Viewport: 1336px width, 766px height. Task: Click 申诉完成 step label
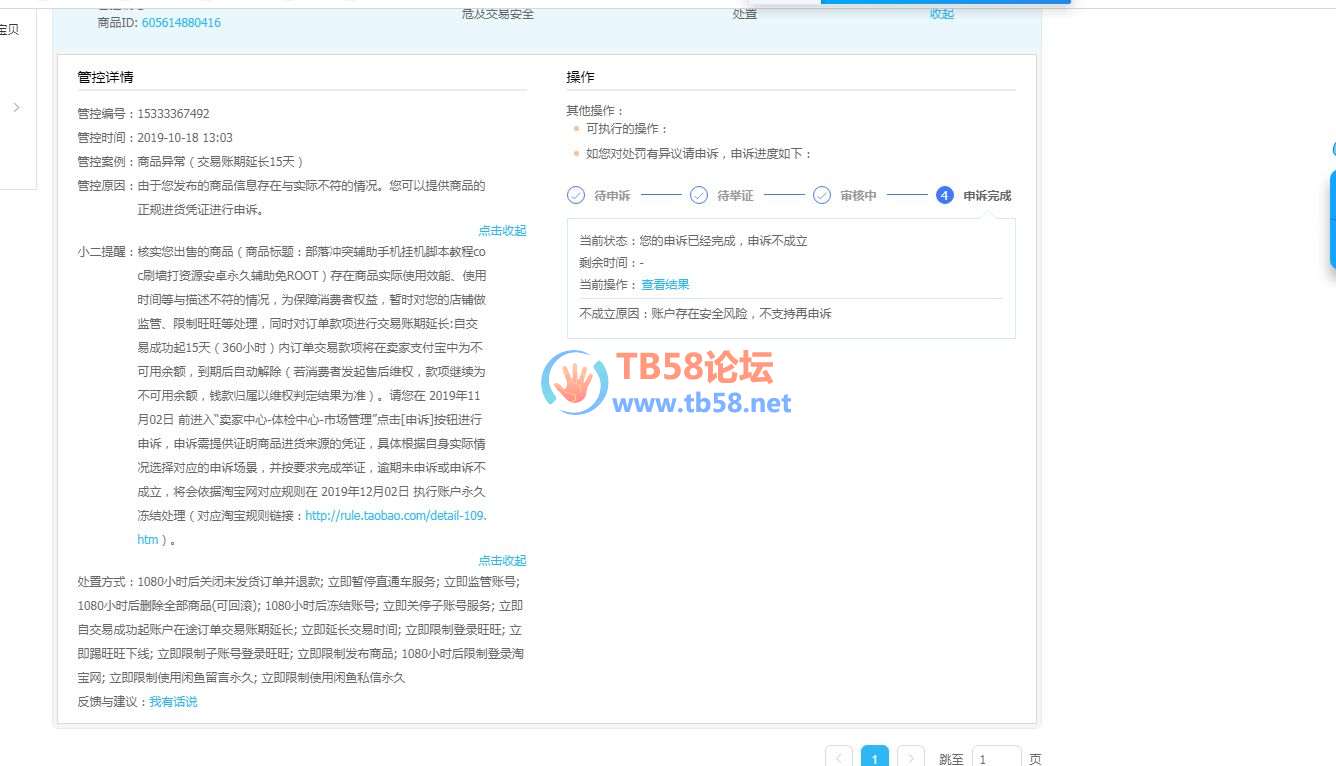[987, 196]
